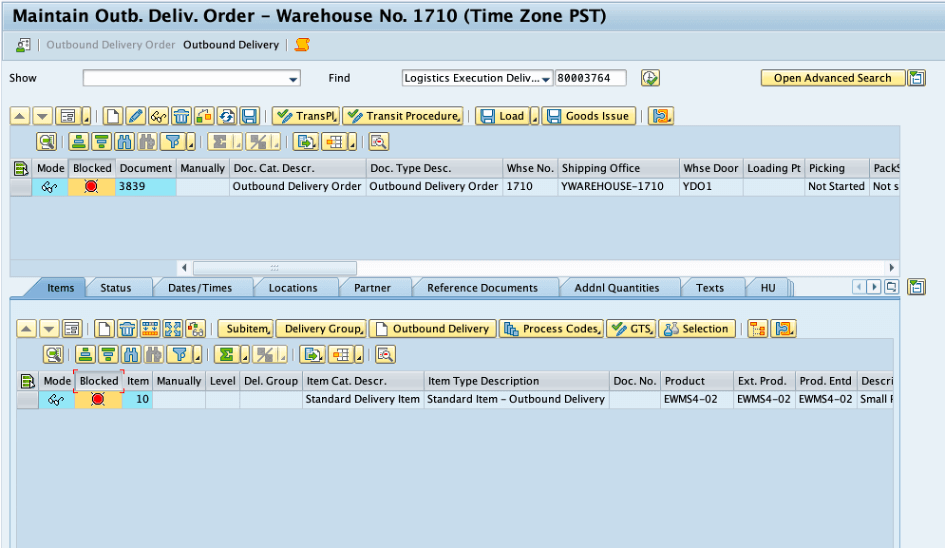Click the select-all icon of items table

point(27,381)
